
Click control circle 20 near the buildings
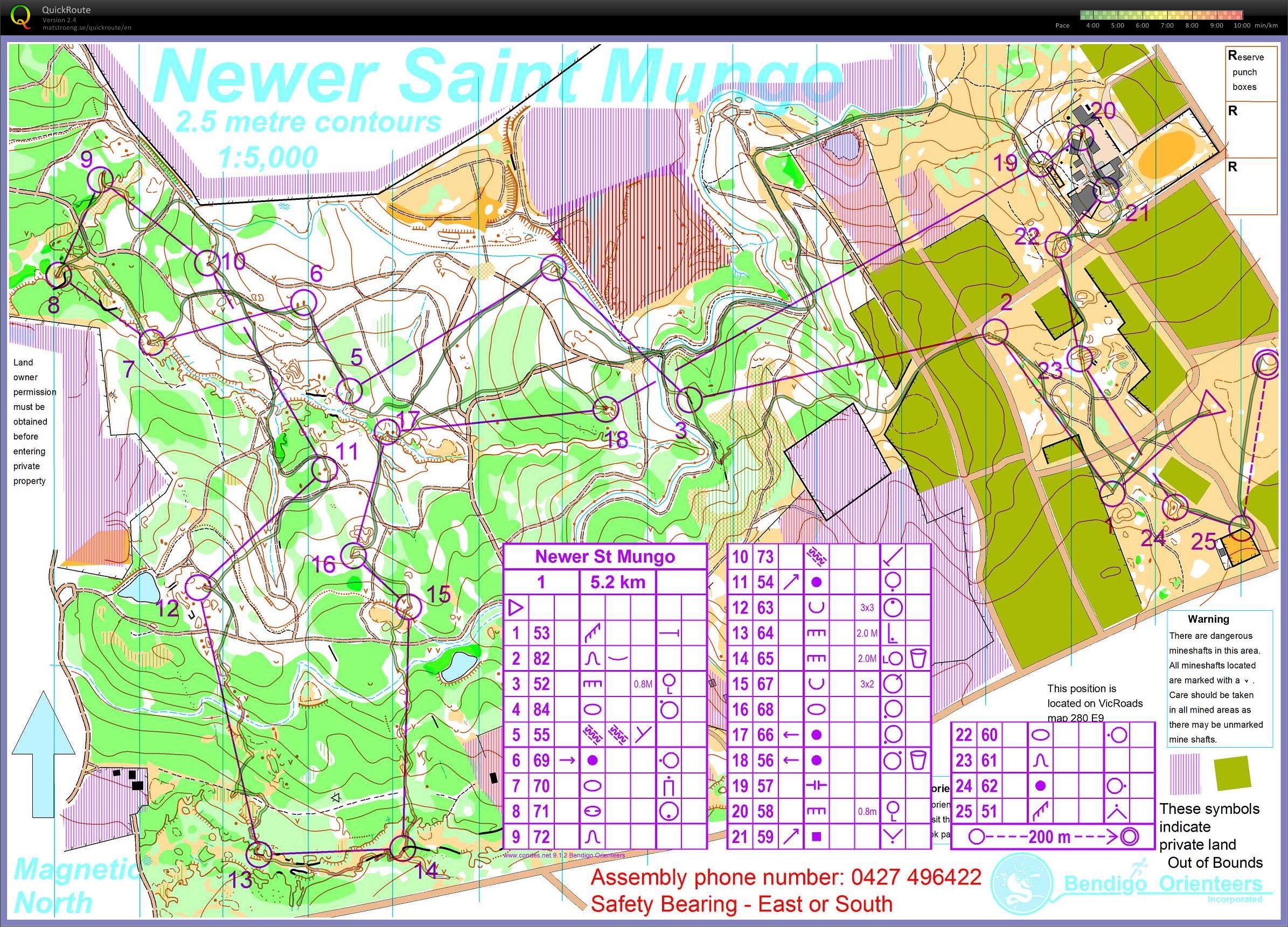1081,137
